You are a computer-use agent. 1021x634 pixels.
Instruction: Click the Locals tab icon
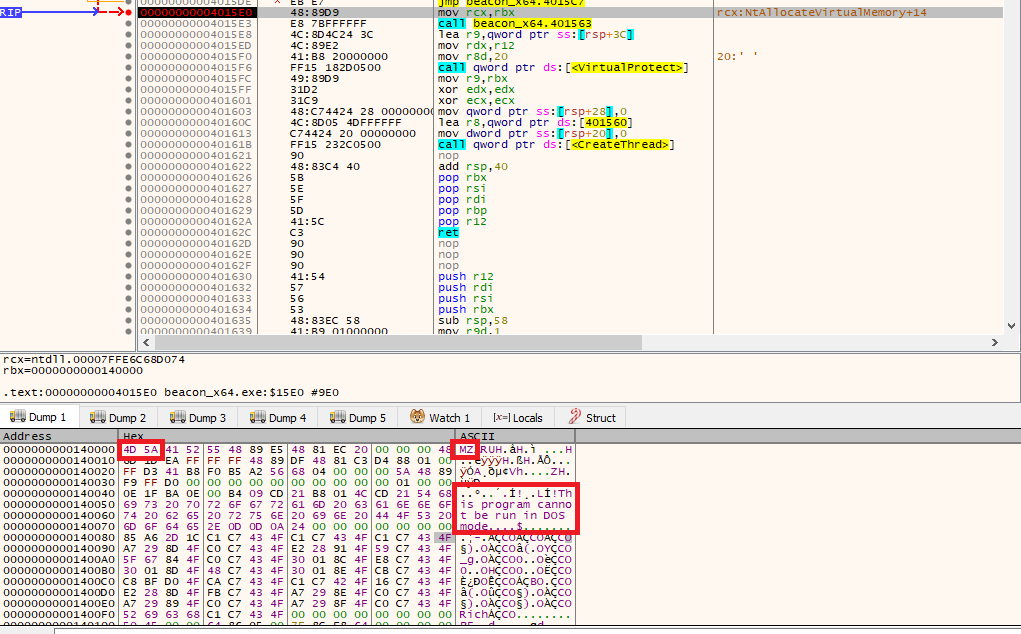(500, 417)
